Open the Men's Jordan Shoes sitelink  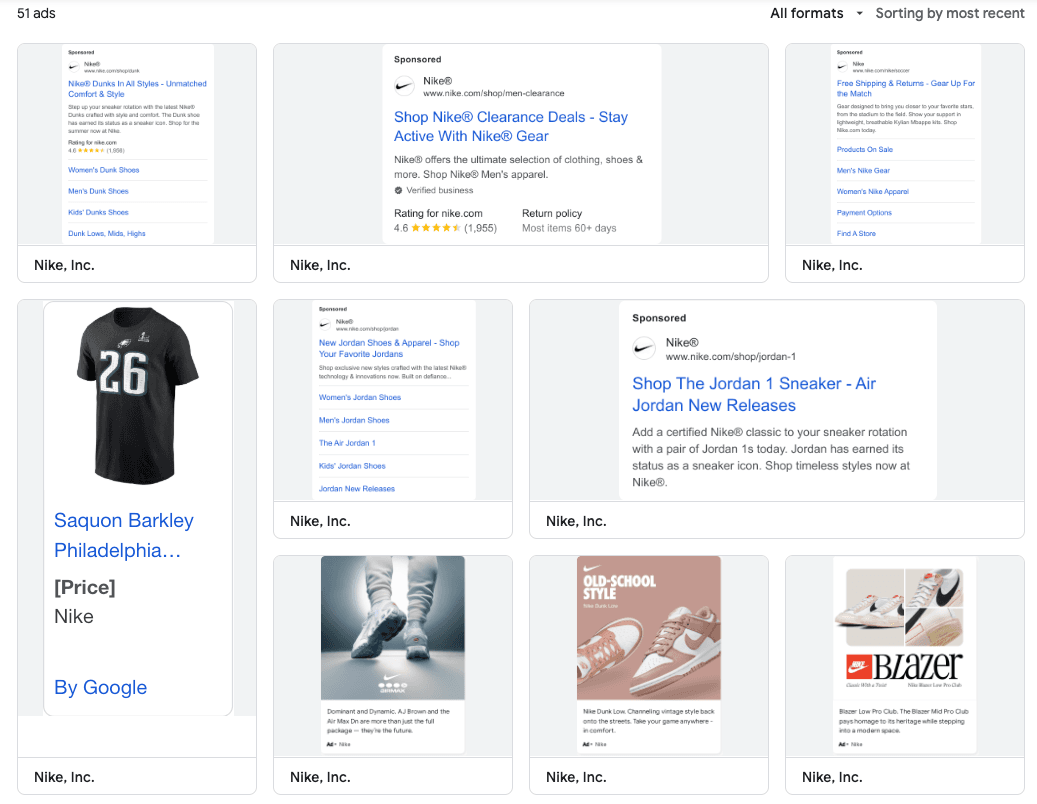point(354,421)
